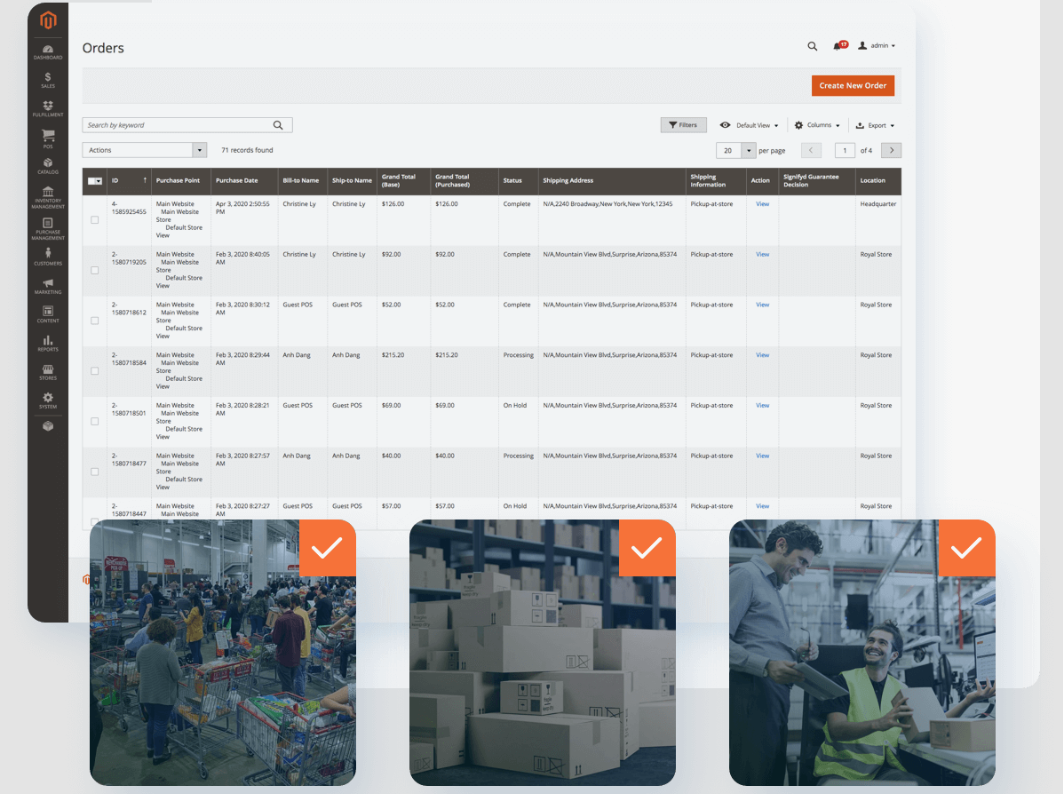1063x794 pixels.
Task: Open the Dashboard sidebar section
Action: [x=47, y=52]
